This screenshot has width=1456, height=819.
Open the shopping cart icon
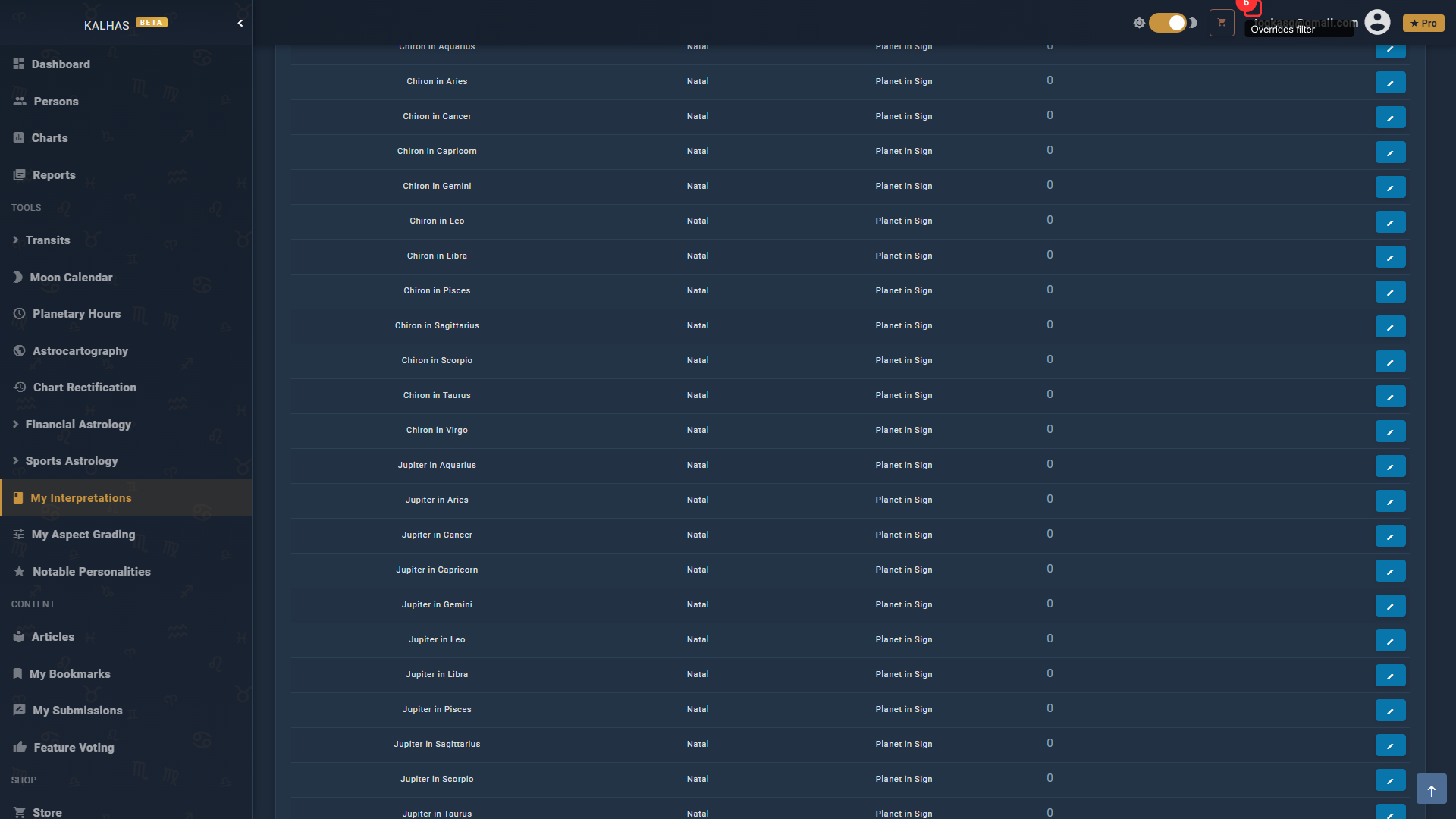(x=1222, y=23)
